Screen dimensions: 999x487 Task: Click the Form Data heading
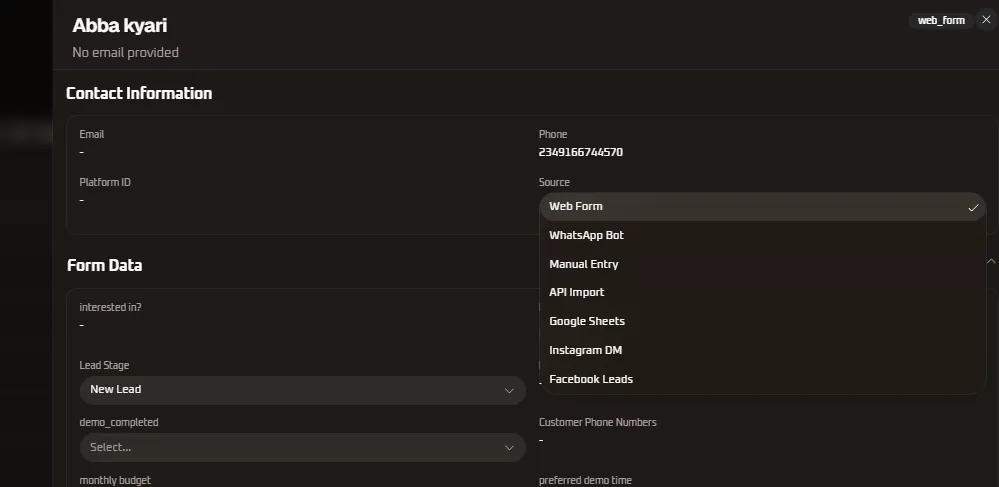(x=104, y=265)
